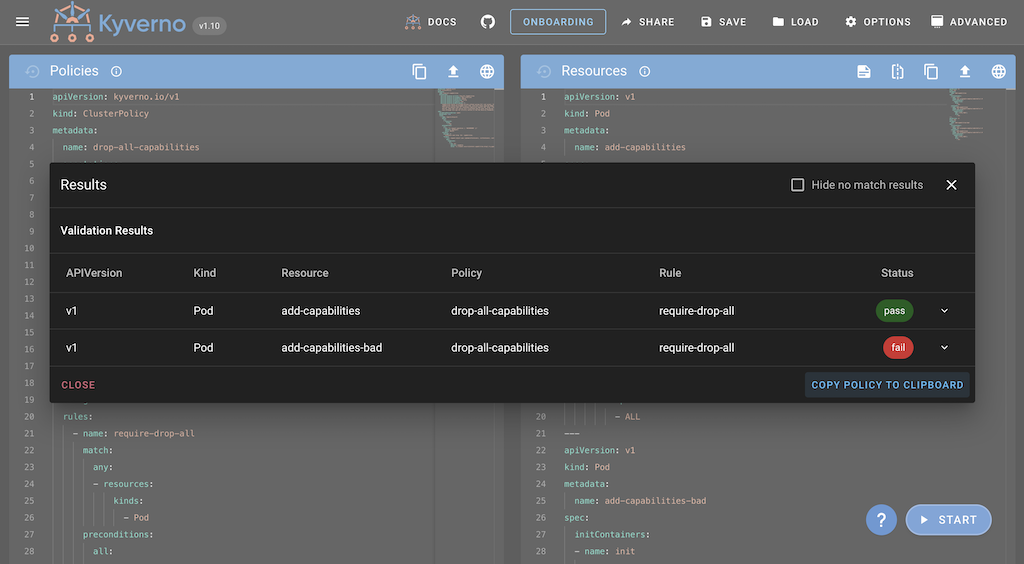Image resolution: width=1024 pixels, height=564 pixels.
Task: Click Policies info icon
Action: click(x=116, y=71)
